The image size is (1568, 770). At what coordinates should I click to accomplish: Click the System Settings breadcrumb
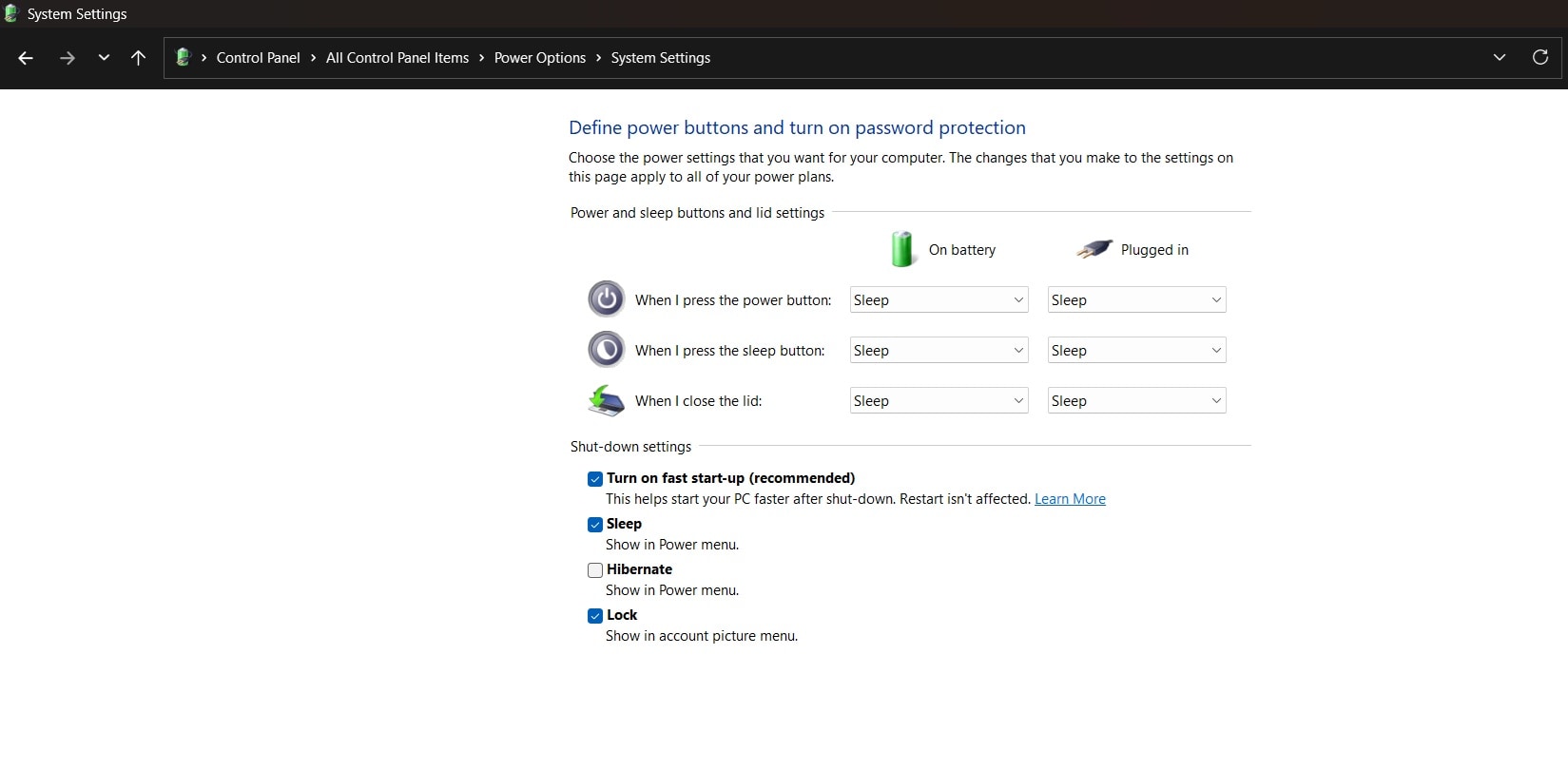pos(661,58)
